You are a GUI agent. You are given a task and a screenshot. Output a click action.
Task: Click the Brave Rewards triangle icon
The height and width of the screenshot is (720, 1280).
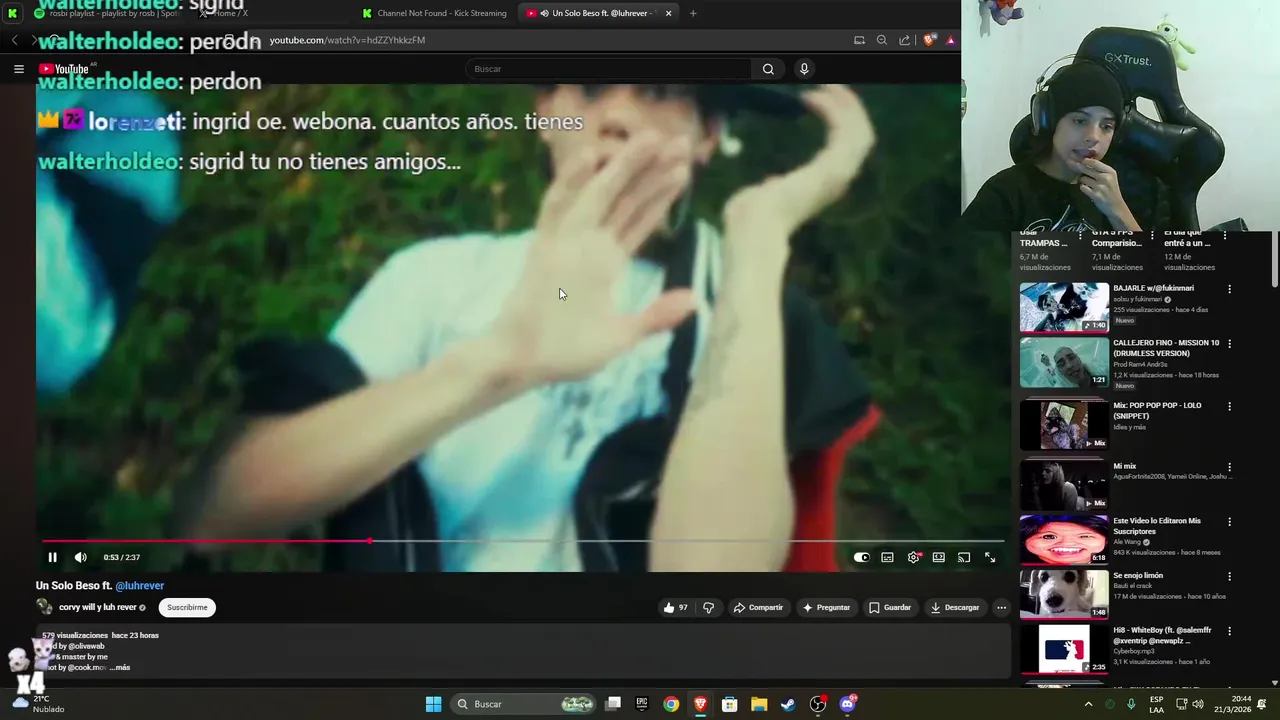coord(951,40)
